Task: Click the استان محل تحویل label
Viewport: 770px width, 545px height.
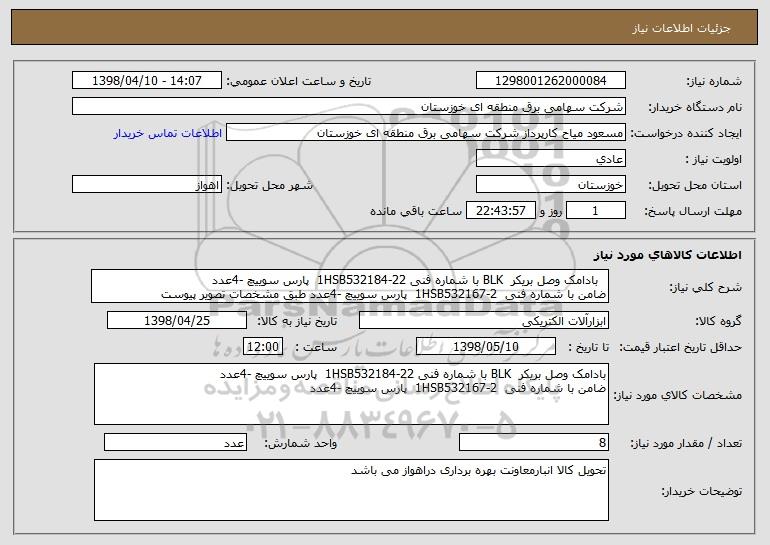Action: pos(695,186)
